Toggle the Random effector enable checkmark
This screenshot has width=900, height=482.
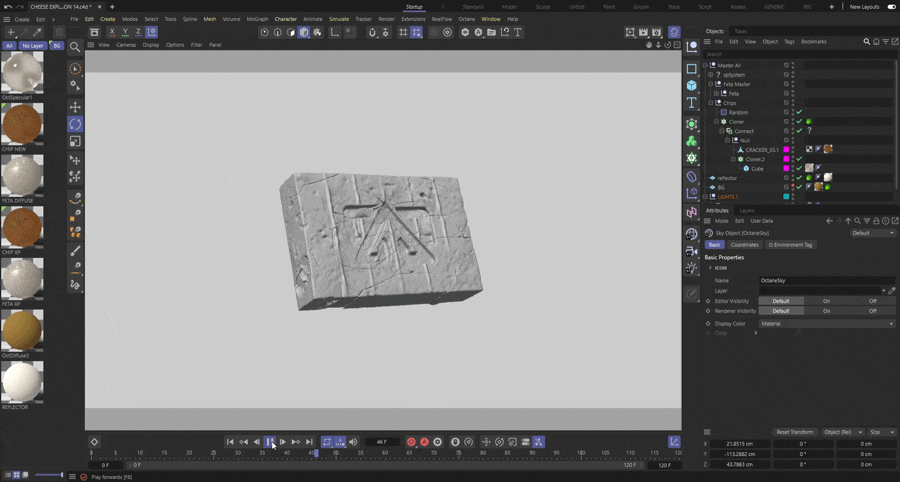pos(799,112)
